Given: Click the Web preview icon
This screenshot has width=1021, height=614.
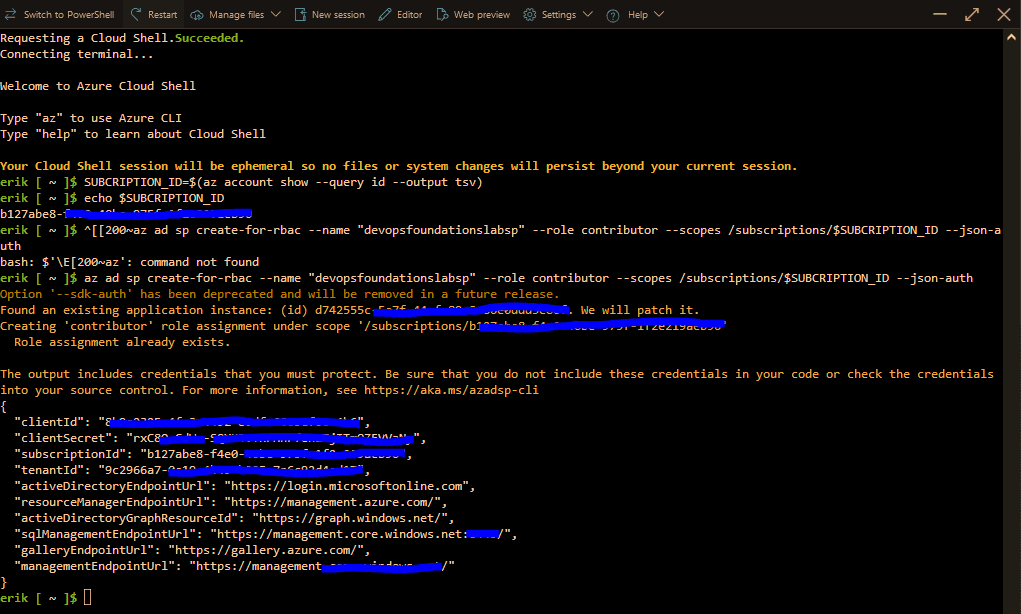Looking at the screenshot, I should pos(442,14).
